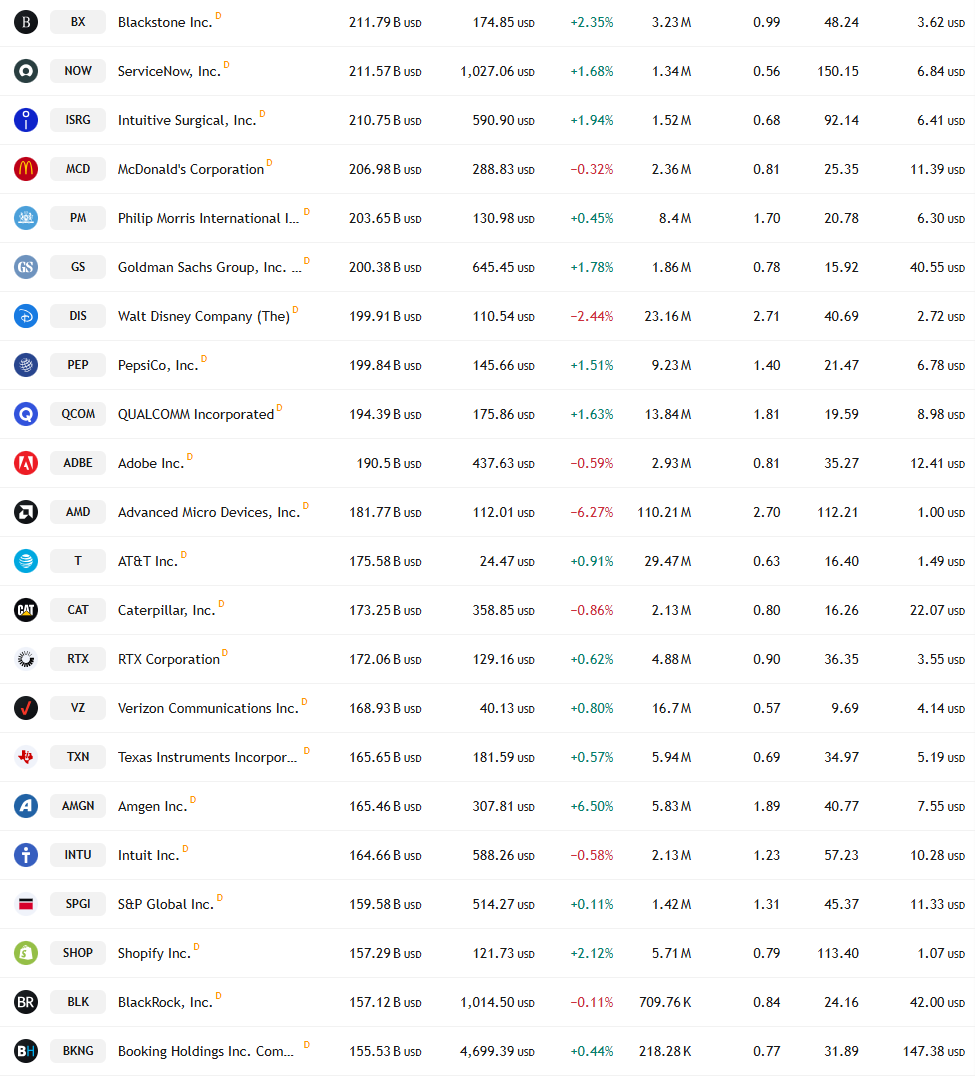Screen dimensions: 975x1076
Task: Open the AMGN ticker badge
Action: click(x=78, y=806)
